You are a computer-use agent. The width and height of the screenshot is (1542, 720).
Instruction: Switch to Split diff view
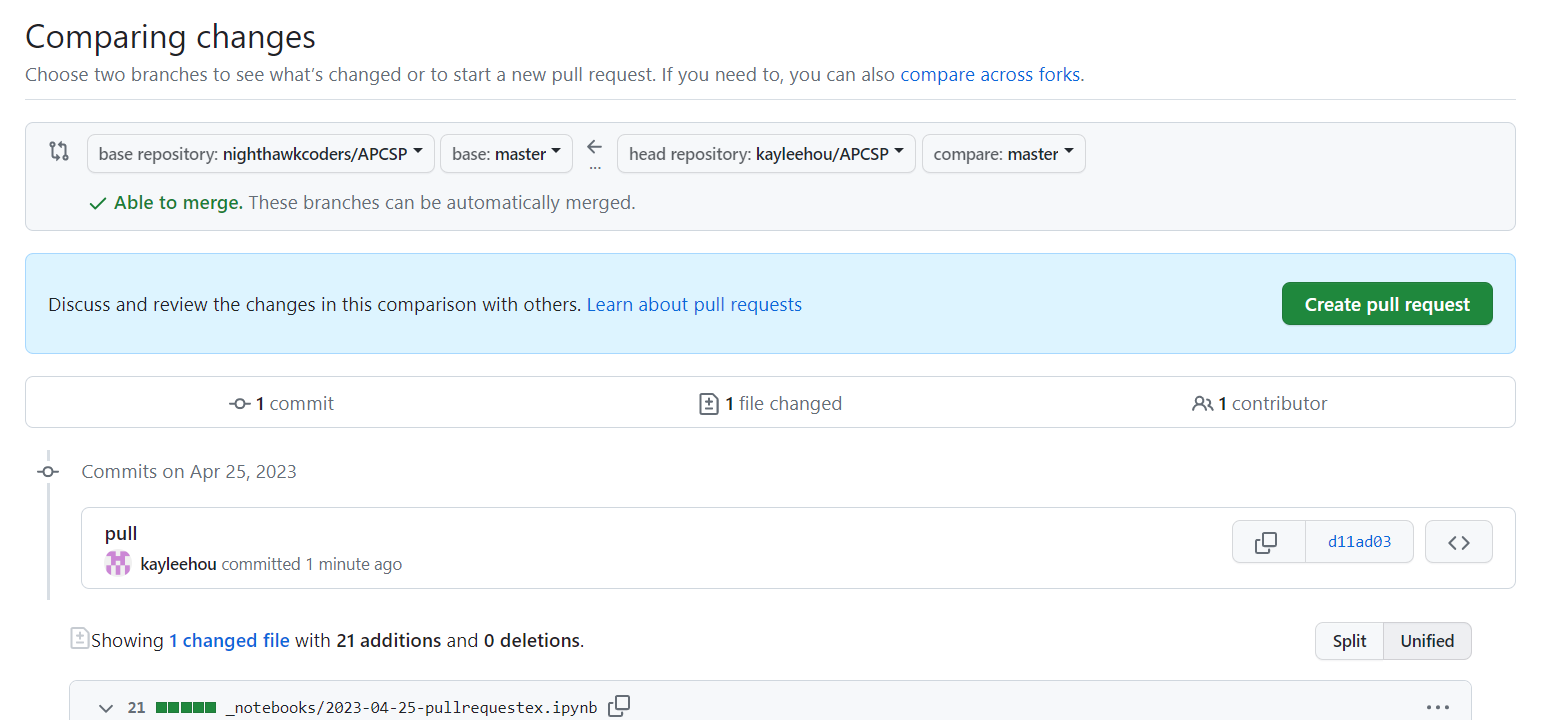coord(1349,641)
